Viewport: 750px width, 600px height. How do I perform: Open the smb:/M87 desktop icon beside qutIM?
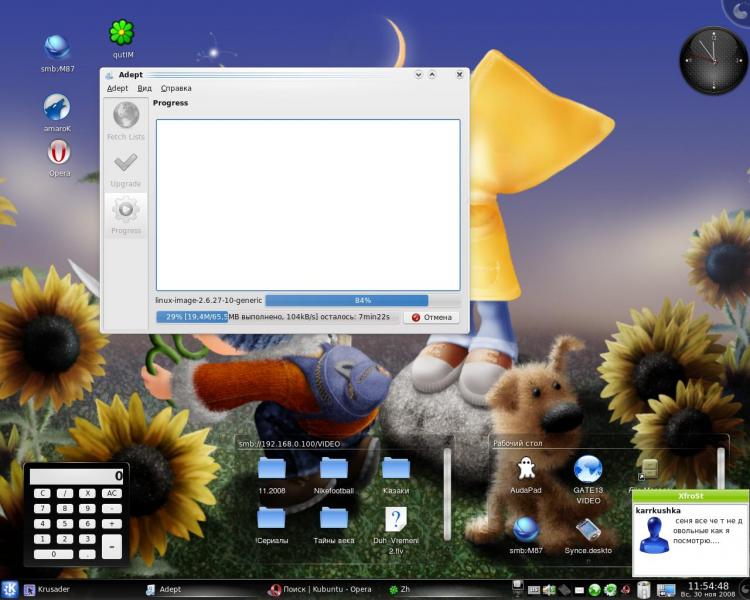[x=57, y=47]
